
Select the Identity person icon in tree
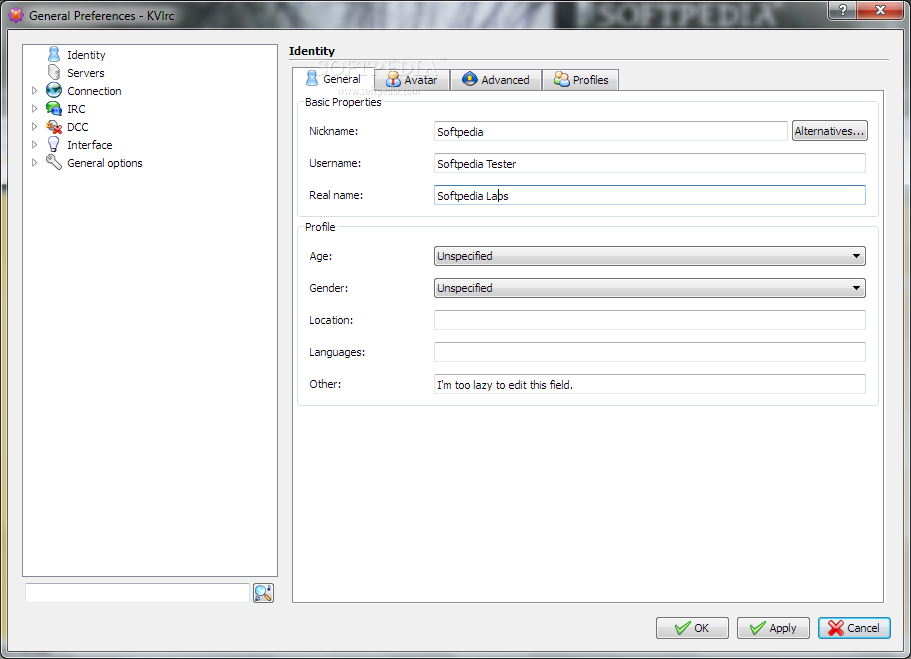[x=54, y=55]
